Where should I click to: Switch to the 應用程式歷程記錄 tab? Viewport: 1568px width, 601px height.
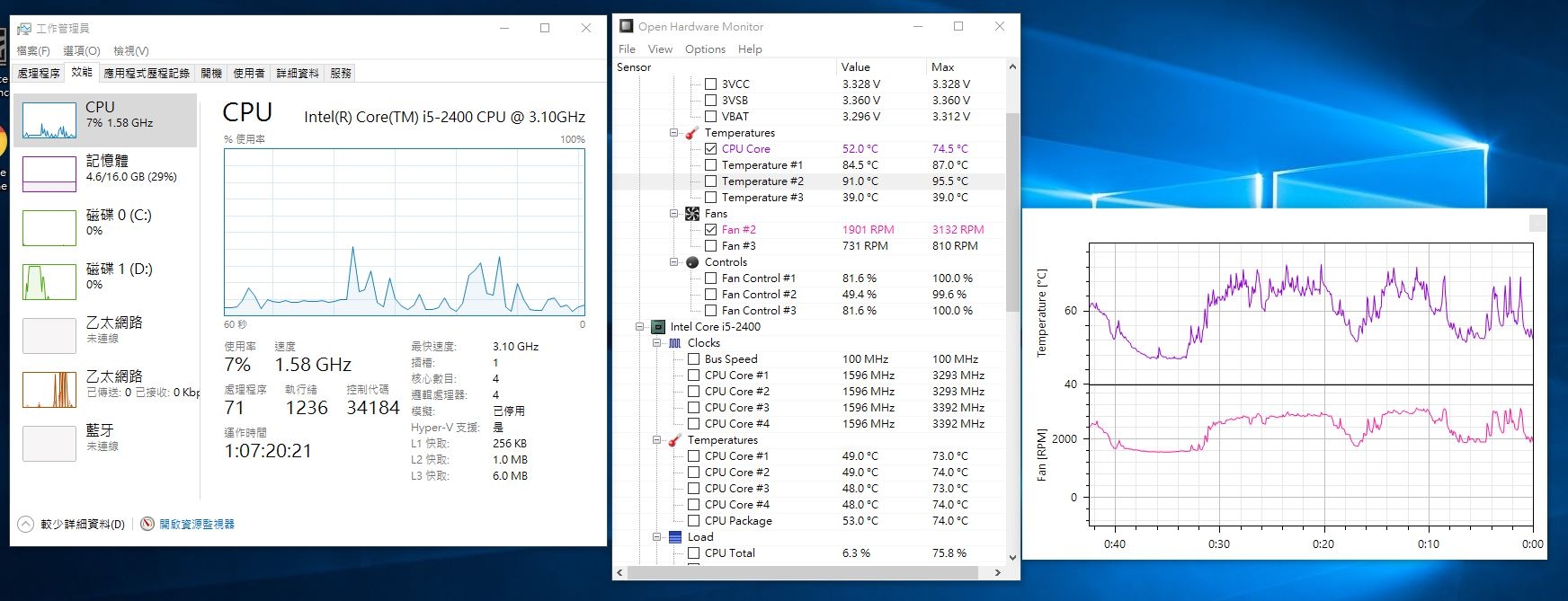pos(147,74)
